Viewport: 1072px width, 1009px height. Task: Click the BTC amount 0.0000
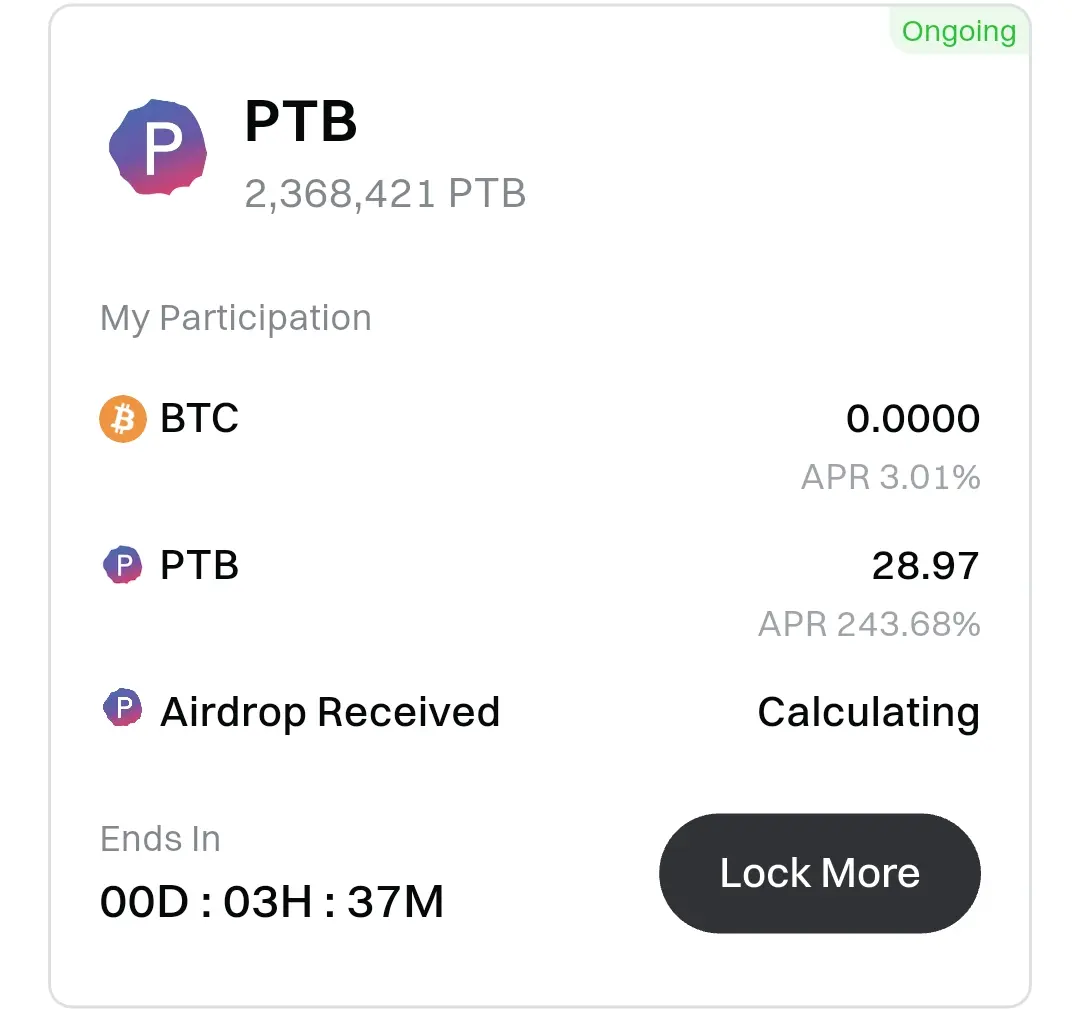click(913, 418)
